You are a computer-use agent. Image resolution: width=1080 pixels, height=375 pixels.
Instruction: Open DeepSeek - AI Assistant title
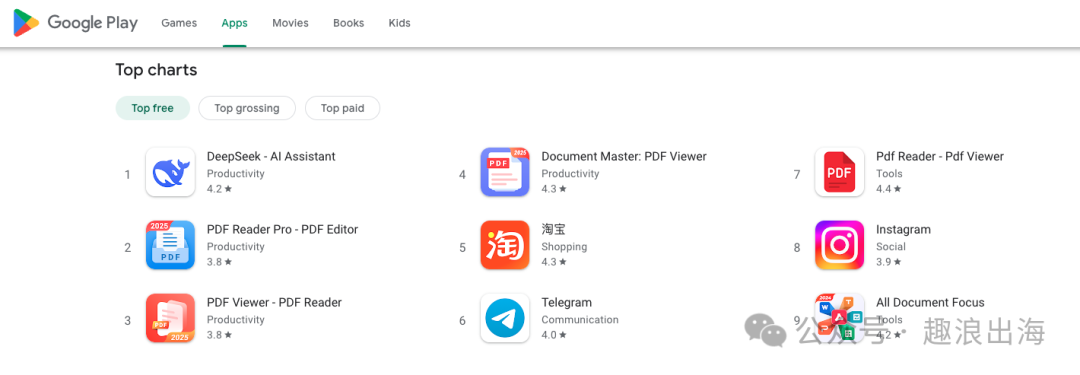[x=271, y=156]
